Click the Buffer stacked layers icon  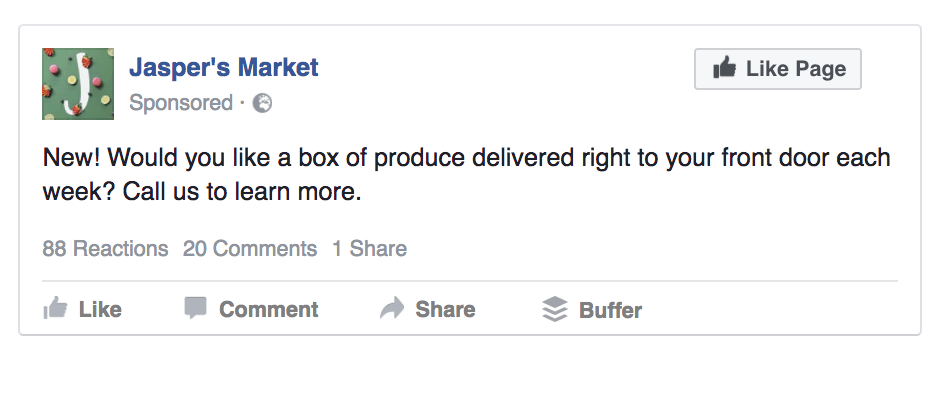(x=554, y=309)
